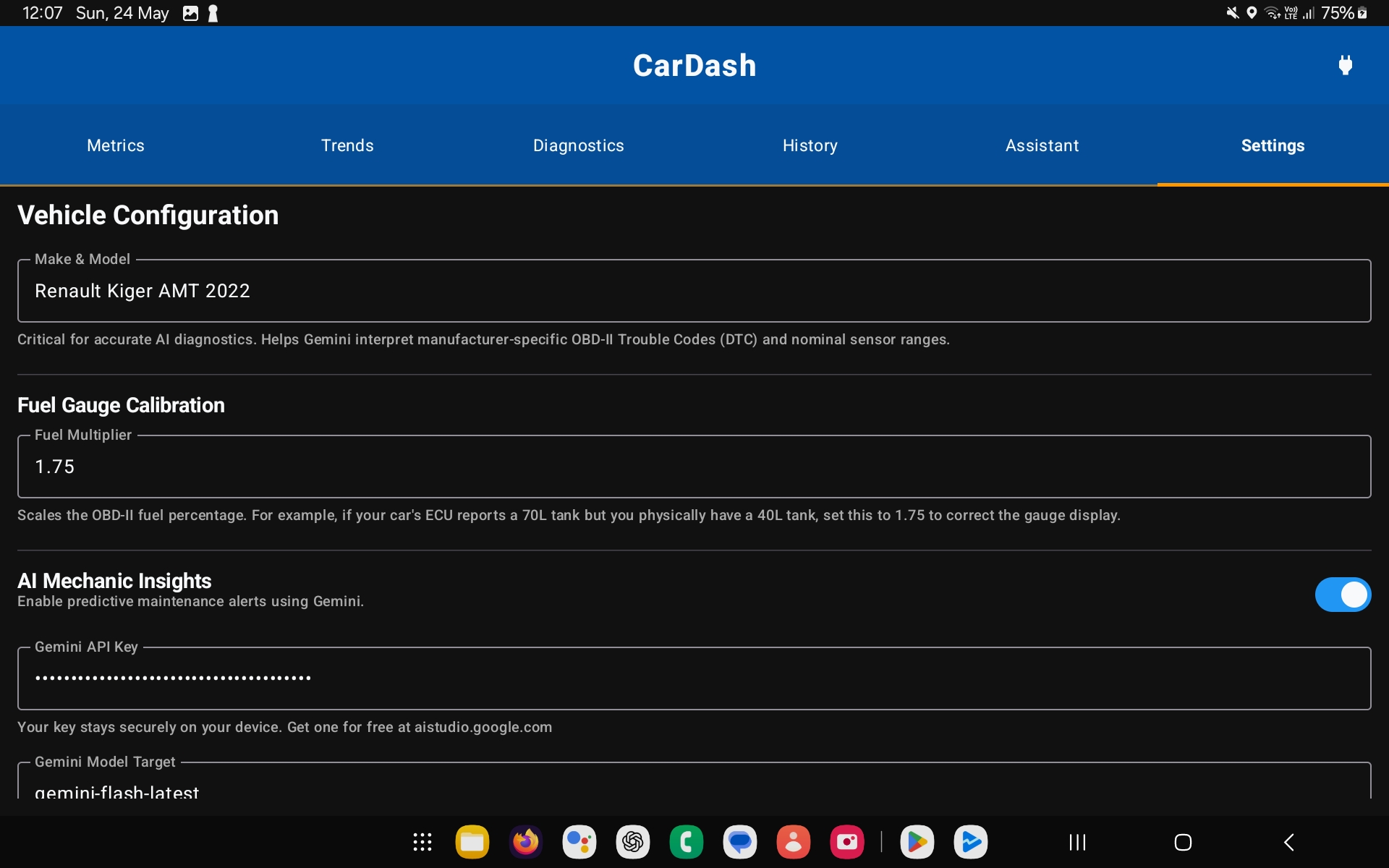Viewport: 1389px width, 868px height.
Task: Select the Settings tab
Action: pyautogui.click(x=1273, y=145)
